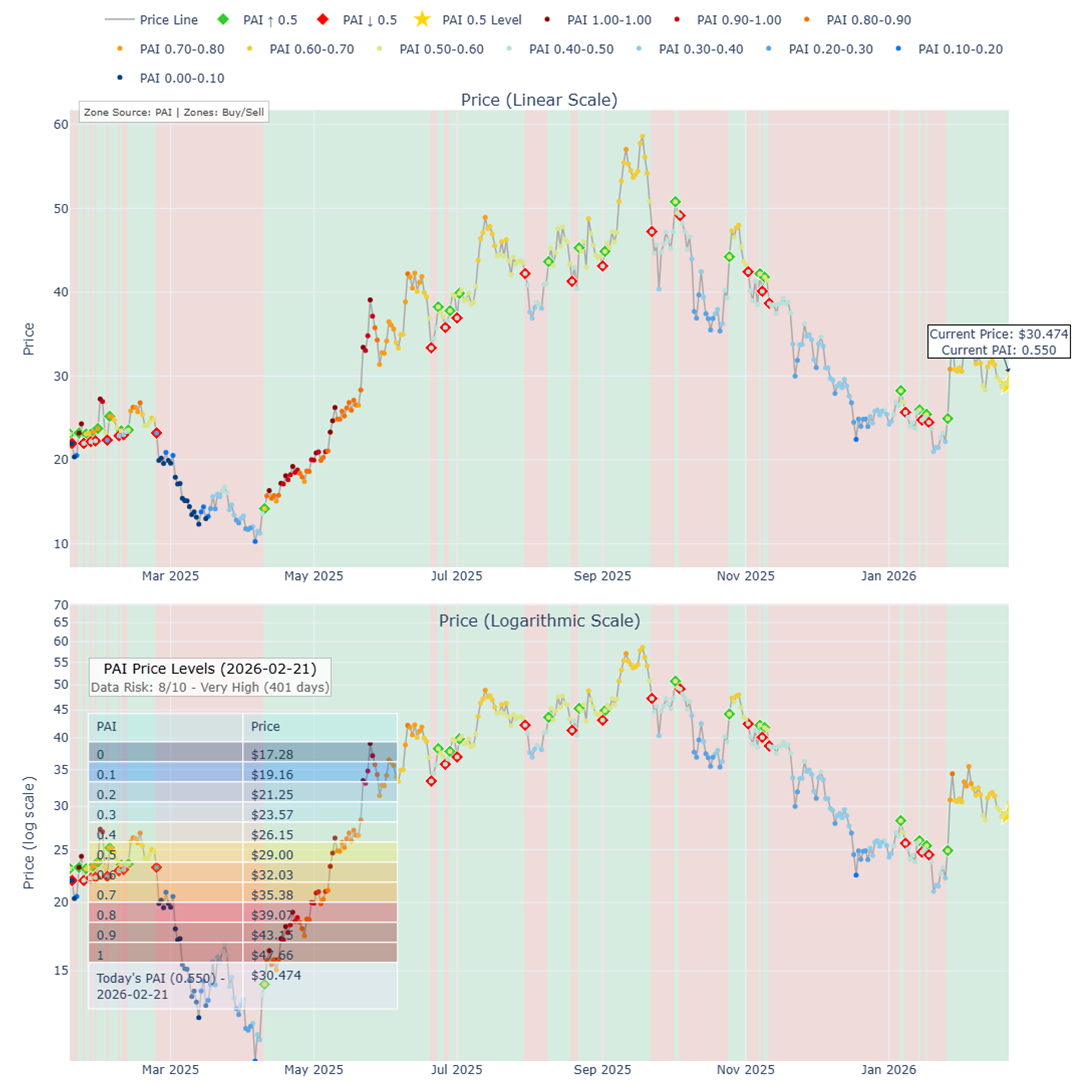Click the dark red PAI 1.00-1.00 legend dot

548,20
